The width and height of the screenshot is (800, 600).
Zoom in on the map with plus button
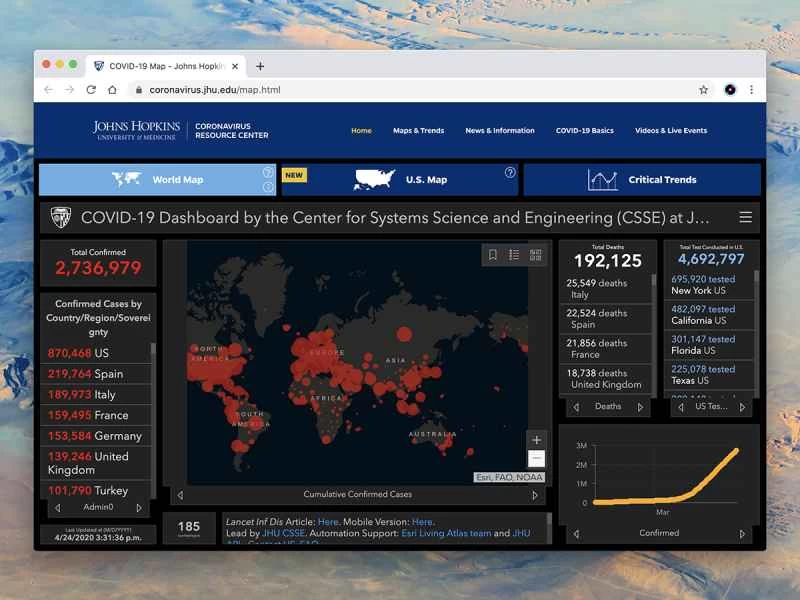537,440
